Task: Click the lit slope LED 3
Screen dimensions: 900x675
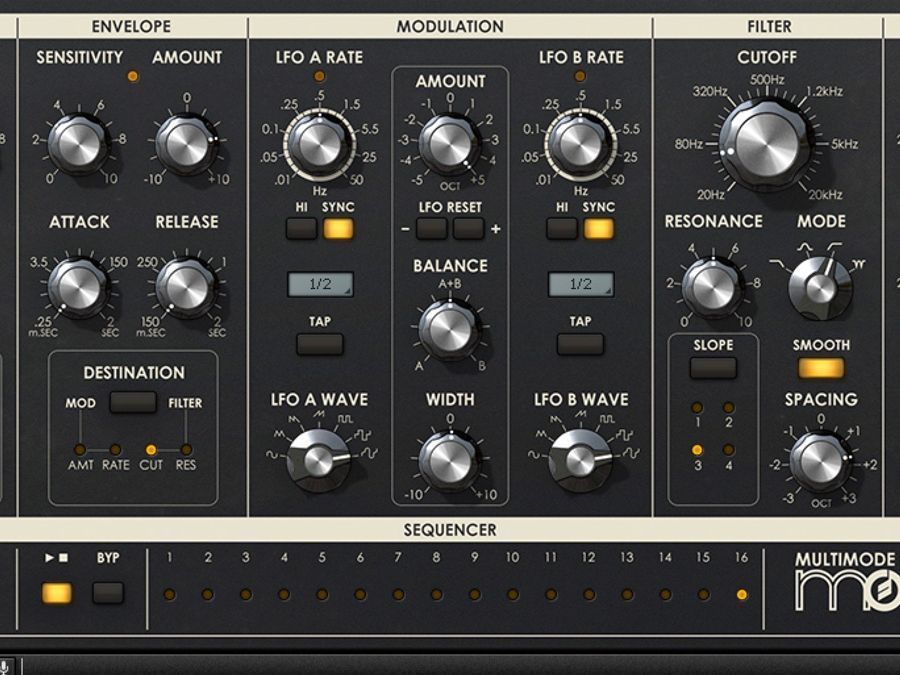Action: 697,449
